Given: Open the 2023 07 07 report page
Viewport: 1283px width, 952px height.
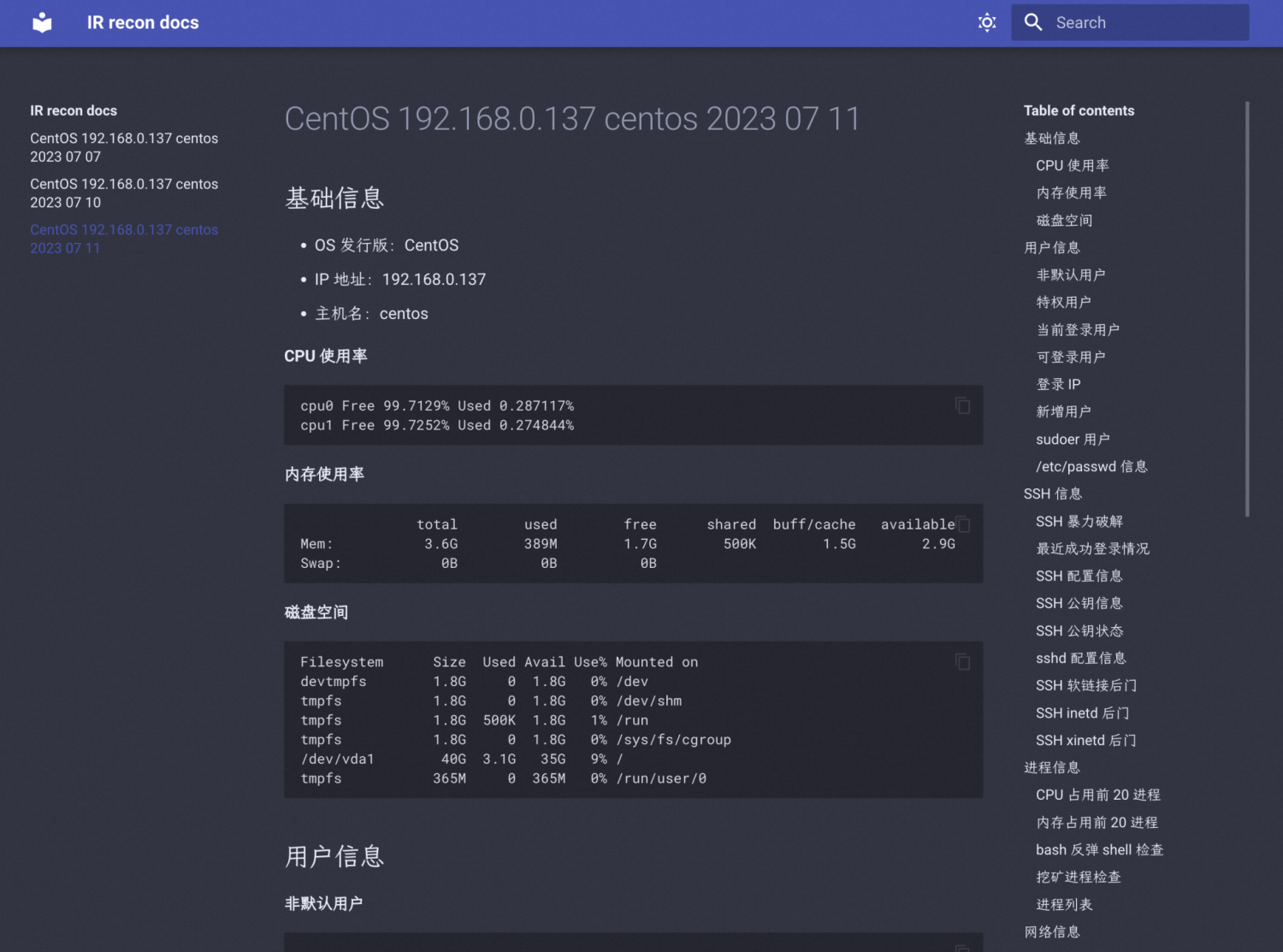Looking at the screenshot, I should tap(124, 147).
